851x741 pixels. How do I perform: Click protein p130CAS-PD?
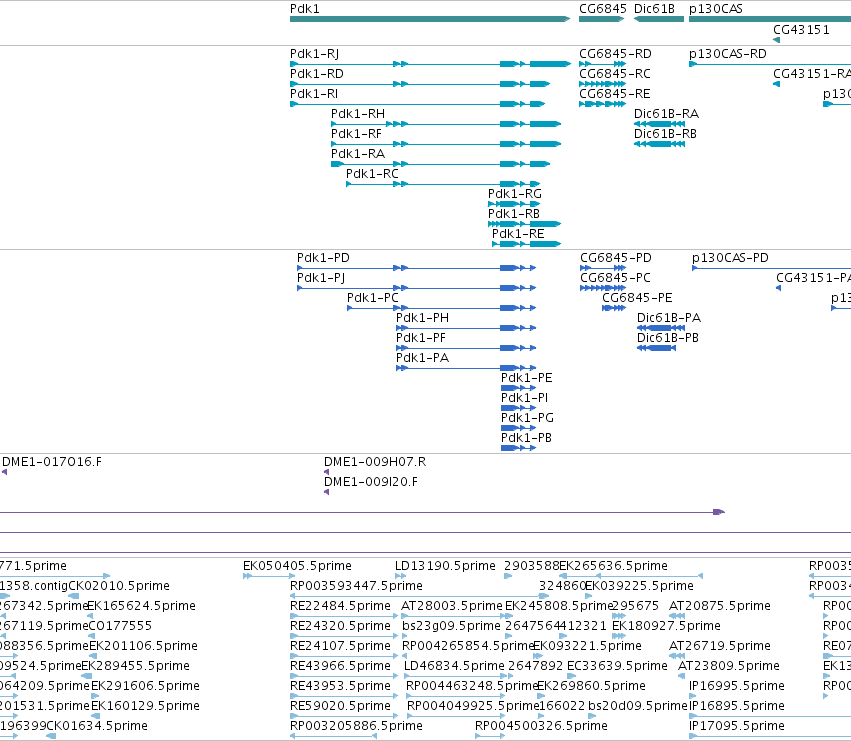pos(771,268)
